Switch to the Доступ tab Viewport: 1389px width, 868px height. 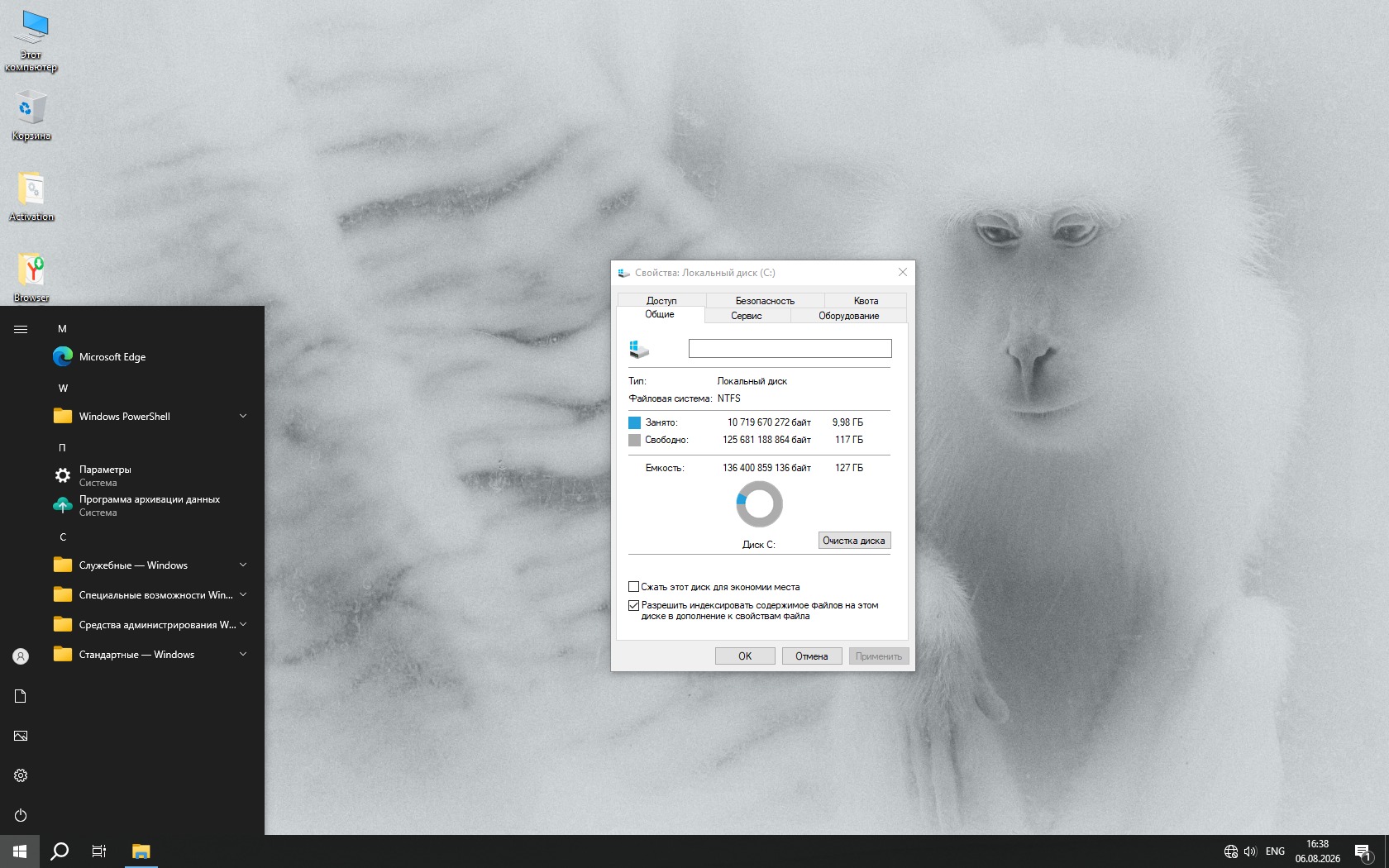(661, 301)
